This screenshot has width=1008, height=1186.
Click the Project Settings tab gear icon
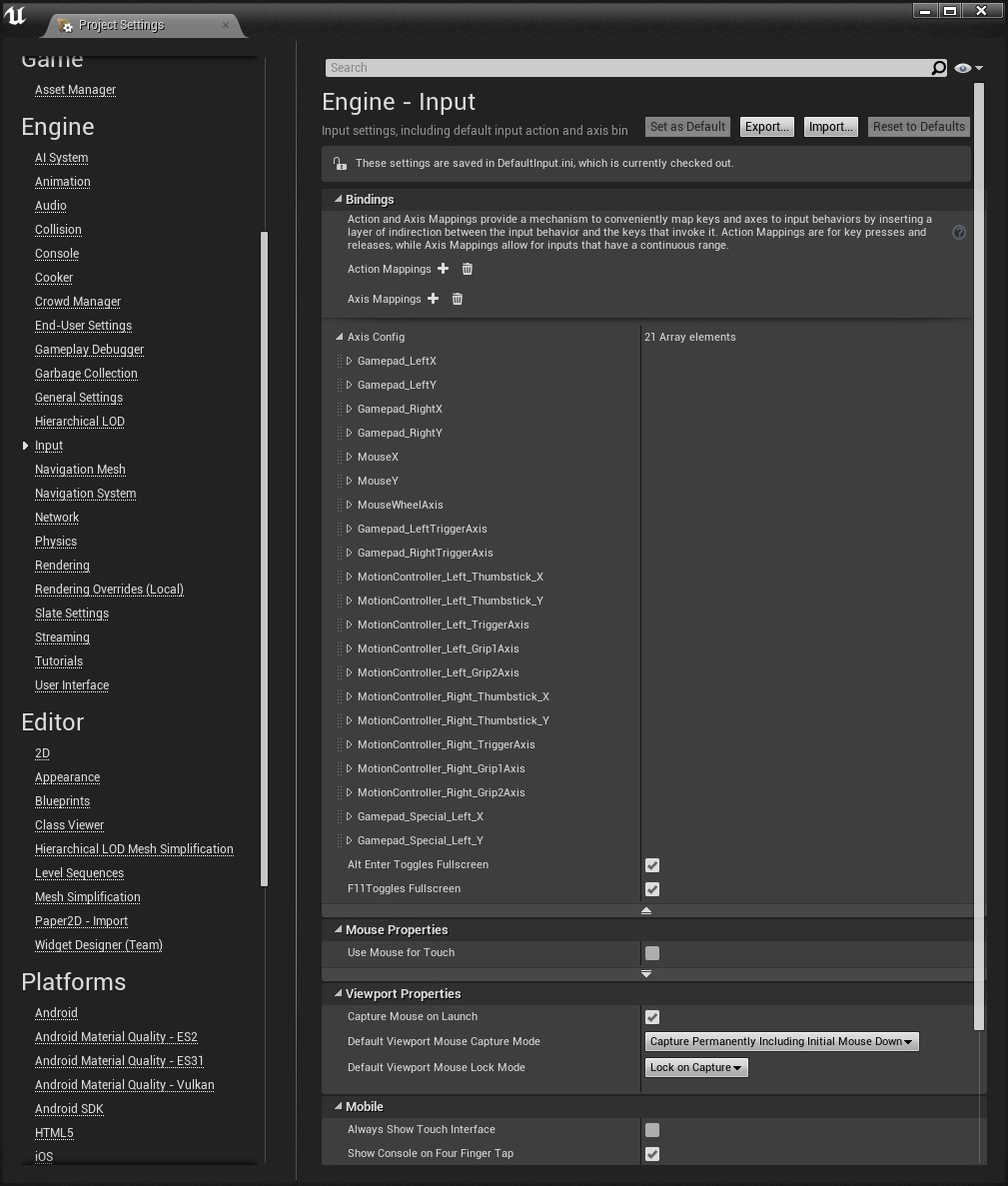pos(66,25)
